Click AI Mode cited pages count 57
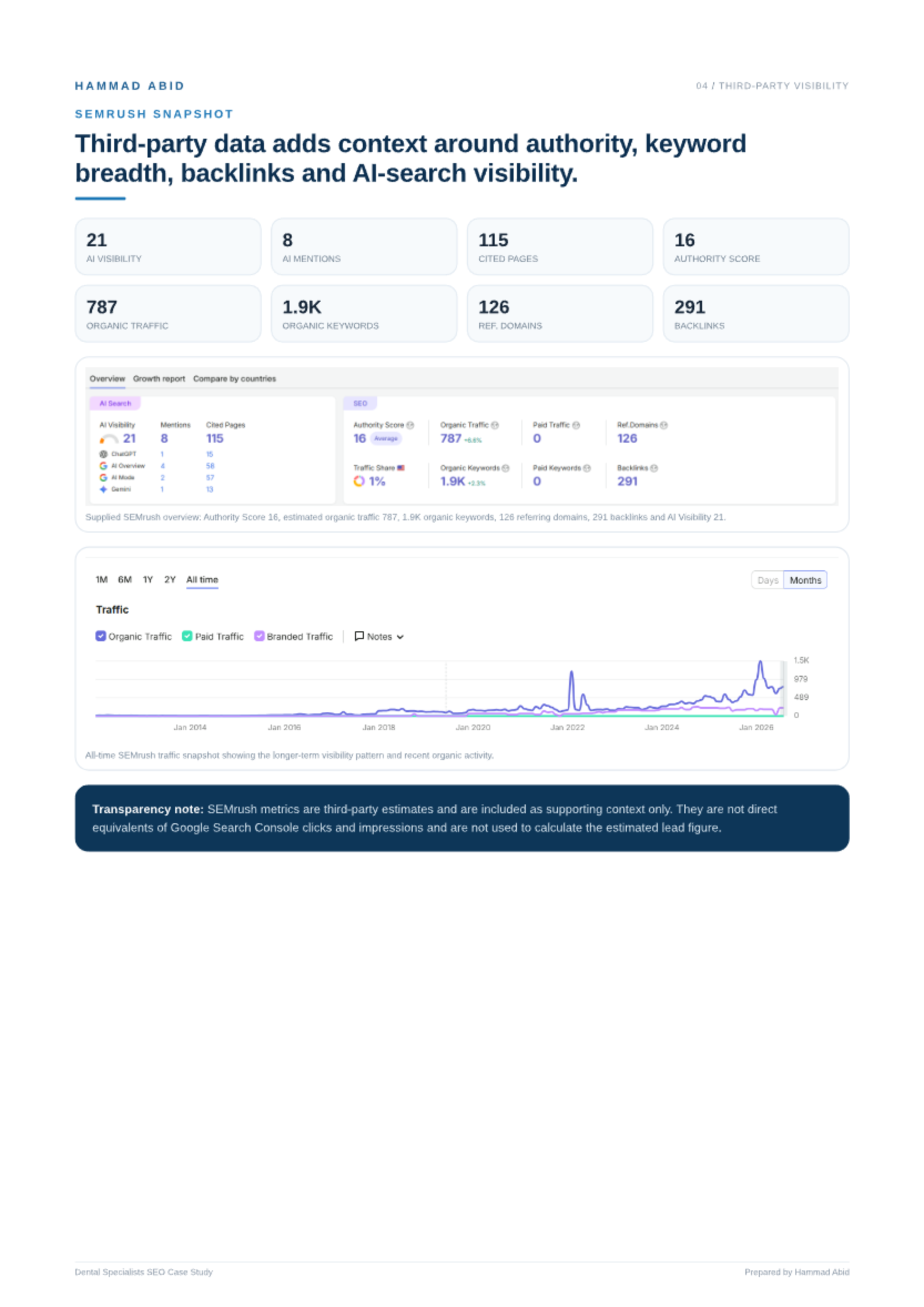Viewport: 924px width, 1307px height. (210, 478)
